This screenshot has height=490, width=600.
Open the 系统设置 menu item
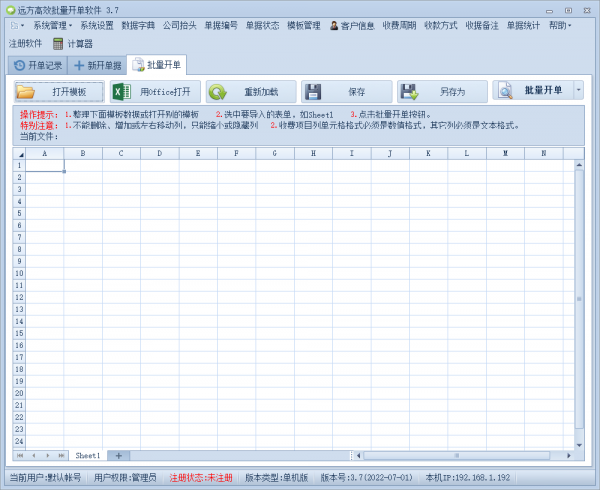(97, 26)
